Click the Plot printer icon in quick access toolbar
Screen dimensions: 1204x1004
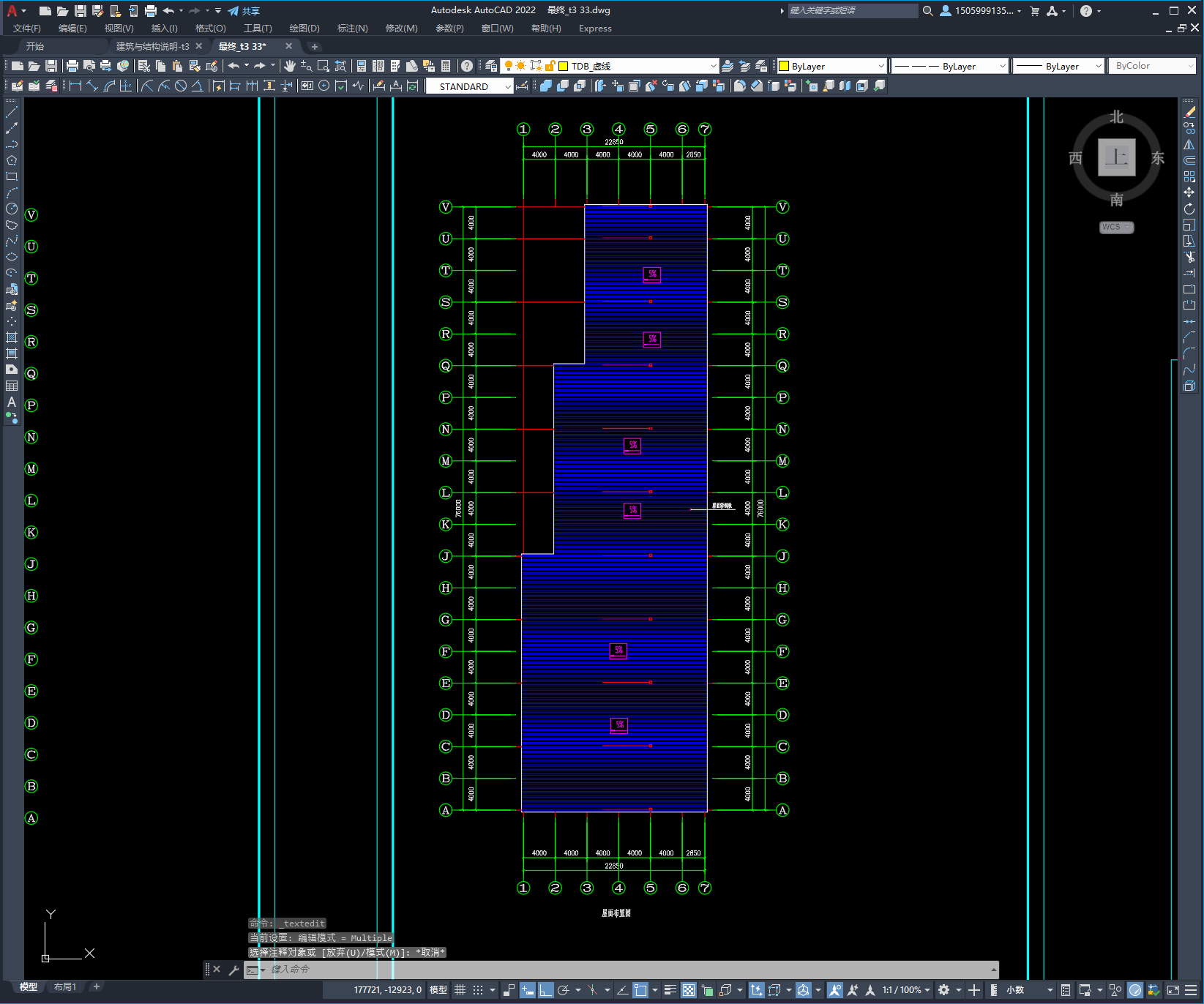point(151,10)
